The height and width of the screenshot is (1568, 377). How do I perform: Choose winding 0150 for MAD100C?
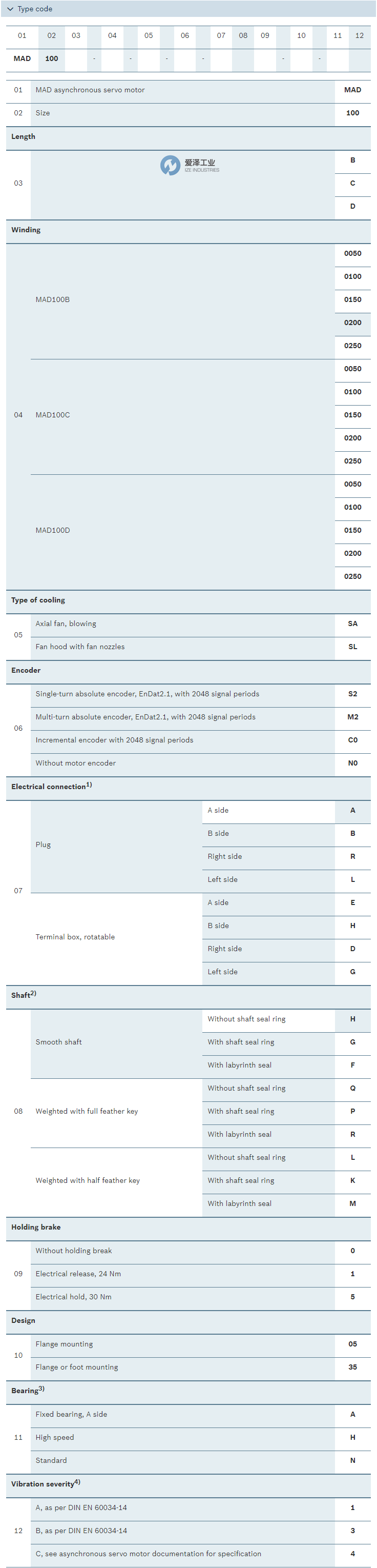coord(353,415)
